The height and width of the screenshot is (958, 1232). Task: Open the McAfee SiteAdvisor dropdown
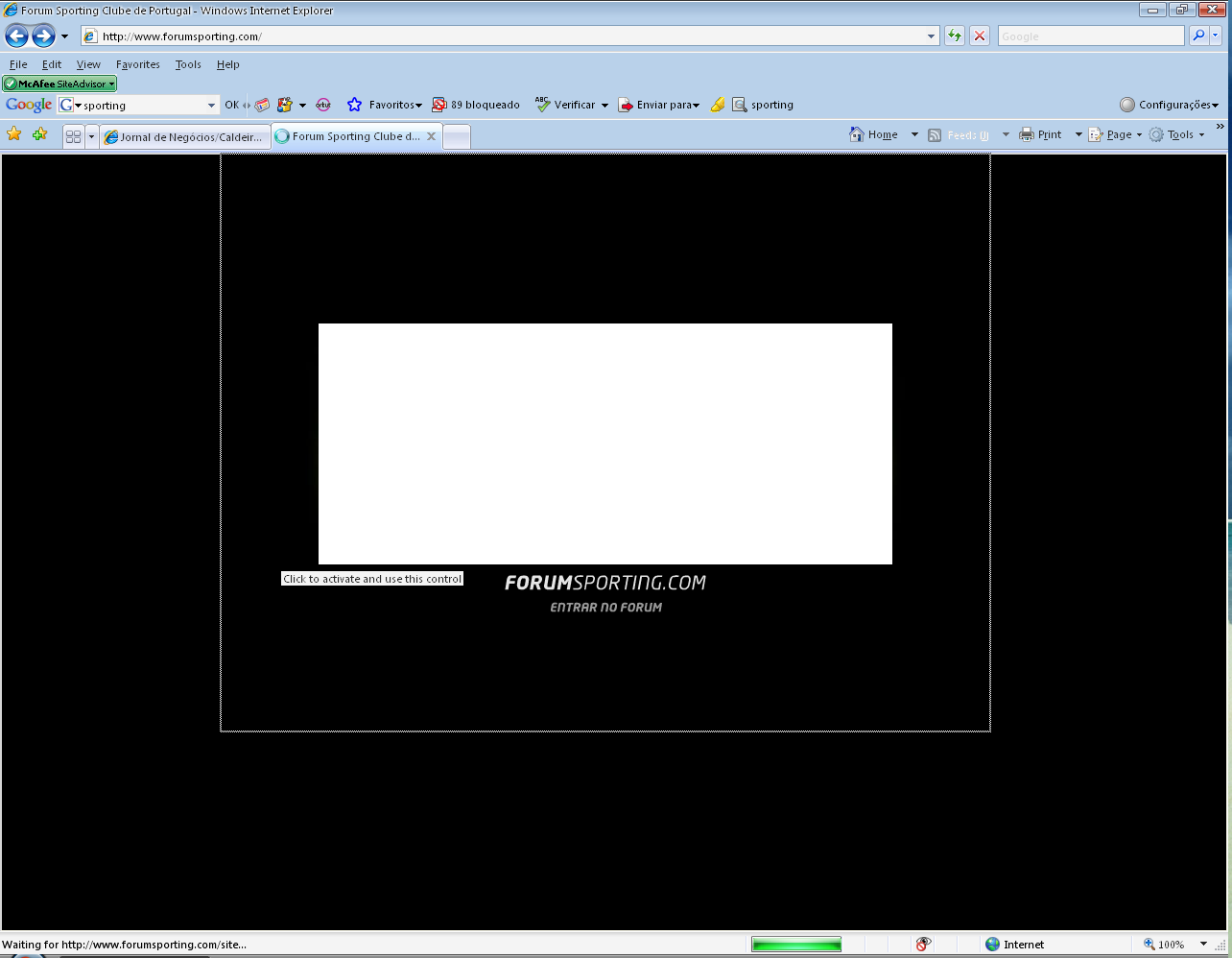click(59, 84)
